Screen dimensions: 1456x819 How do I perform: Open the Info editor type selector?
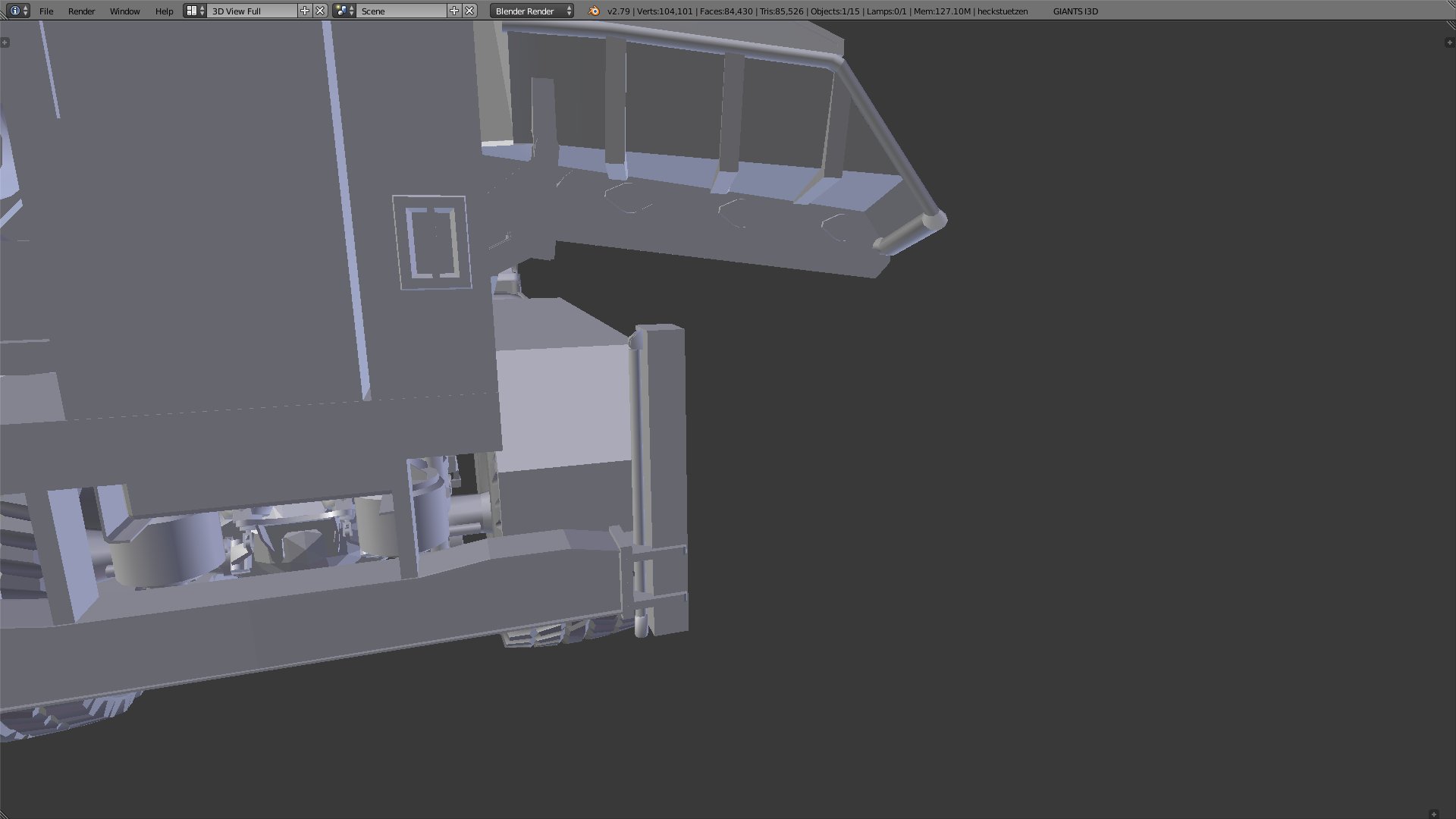[18, 11]
